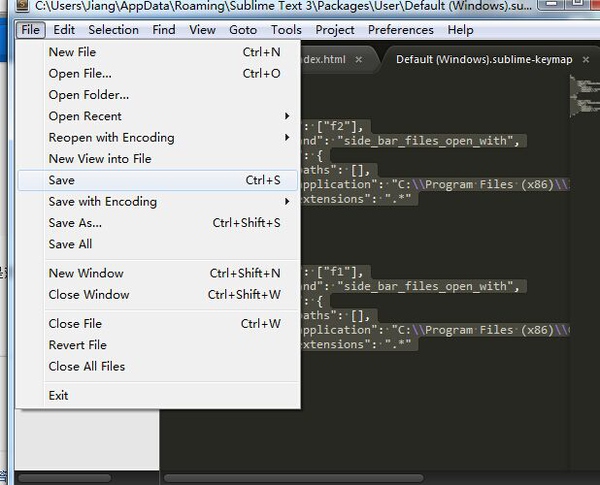600x485 pixels.
Task: Close the Default (Windows).sublime-keymap tab
Action: (585, 60)
